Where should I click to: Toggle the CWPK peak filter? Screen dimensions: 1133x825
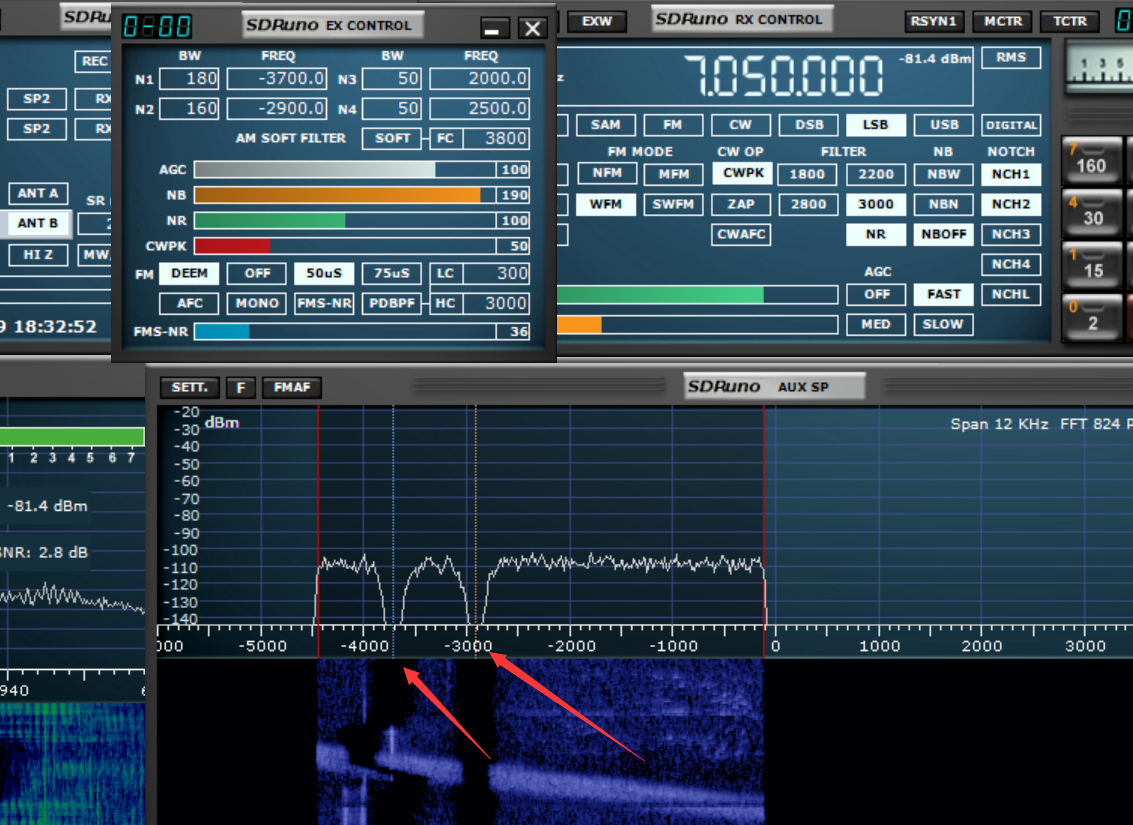coord(743,173)
